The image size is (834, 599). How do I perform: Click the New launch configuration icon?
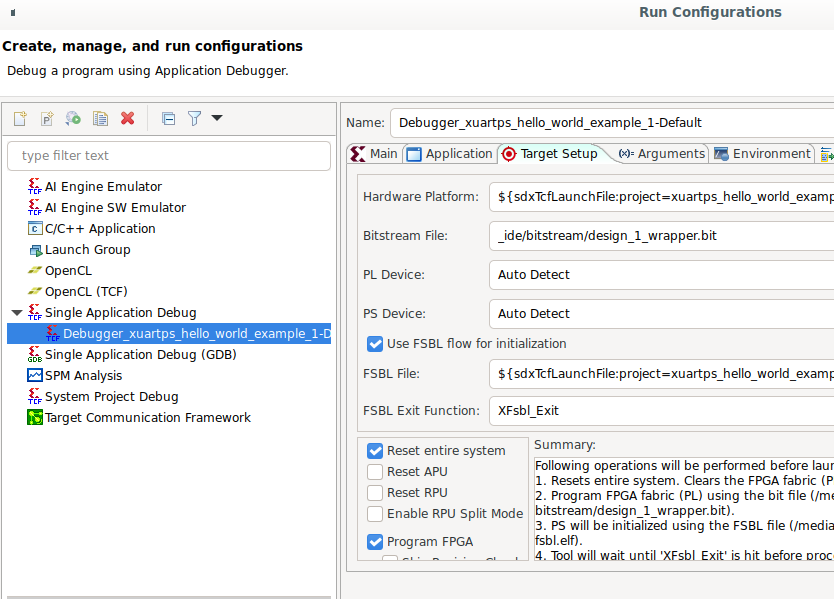tap(20, 118)
